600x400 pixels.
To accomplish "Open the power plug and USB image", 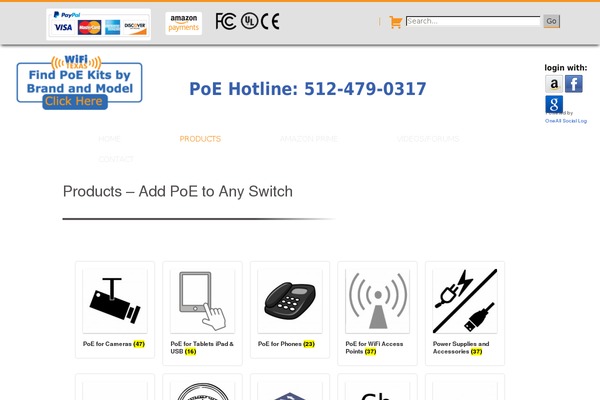I will click(465, 300).
